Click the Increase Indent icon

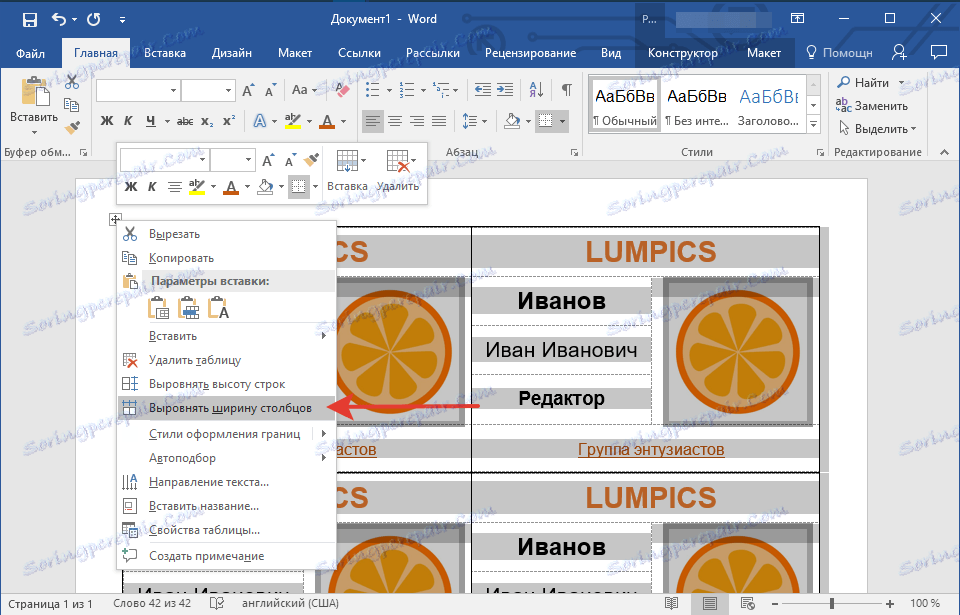tap(507, 90)
